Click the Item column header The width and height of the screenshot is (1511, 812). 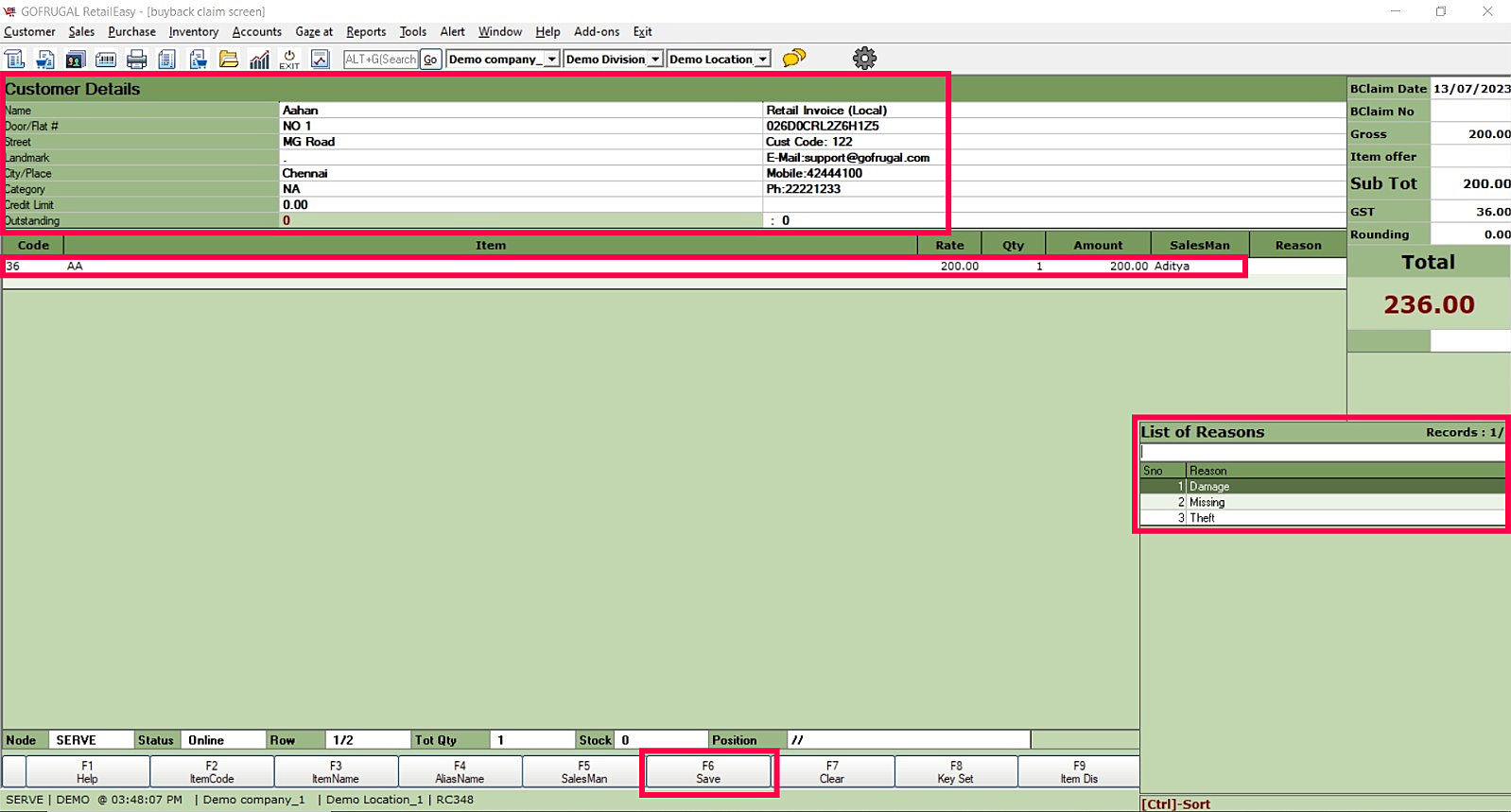(x=491, y=245)
